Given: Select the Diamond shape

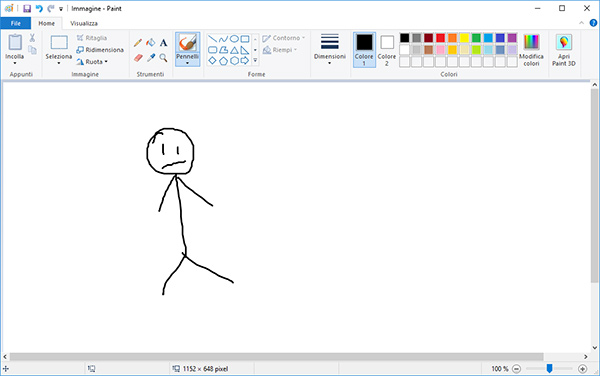Looking at the screenshot, I should click(212, 60).
